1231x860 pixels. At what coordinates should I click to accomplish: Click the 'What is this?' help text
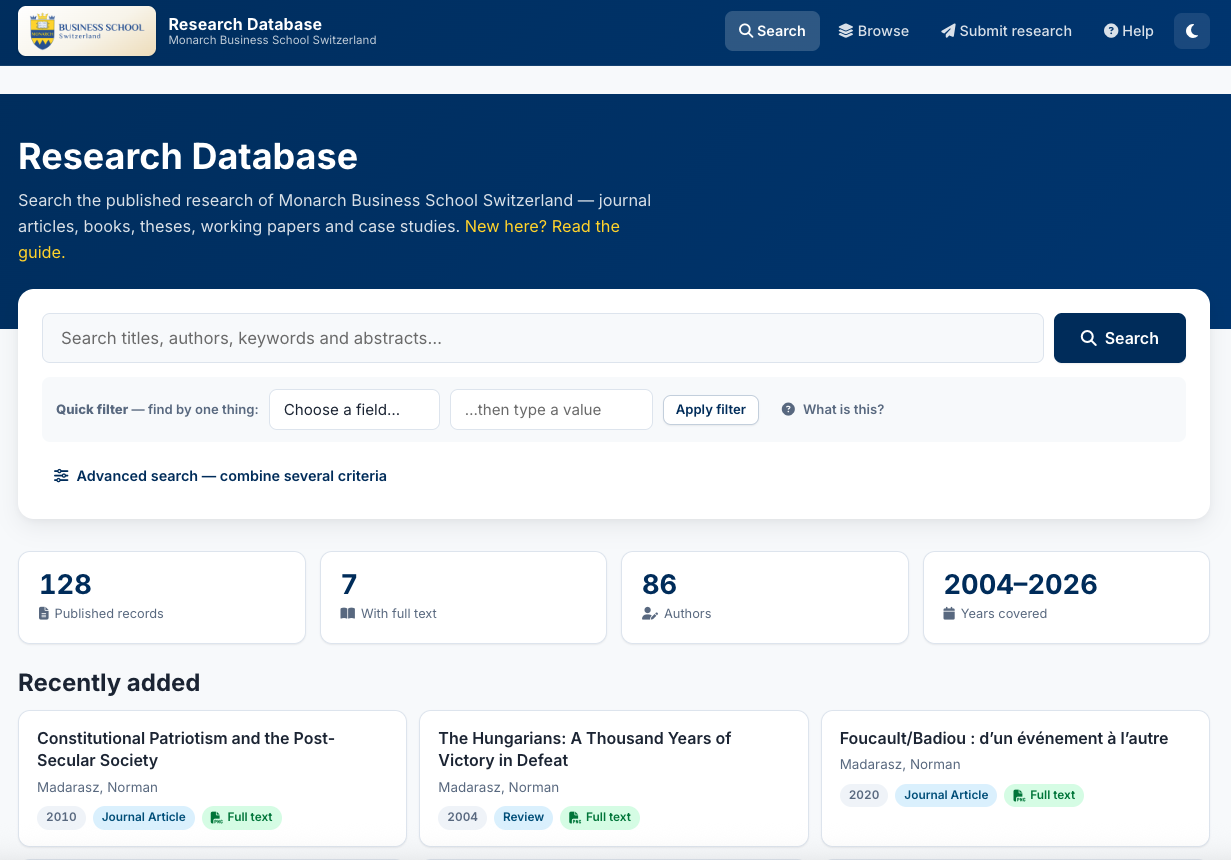(843, 409)
